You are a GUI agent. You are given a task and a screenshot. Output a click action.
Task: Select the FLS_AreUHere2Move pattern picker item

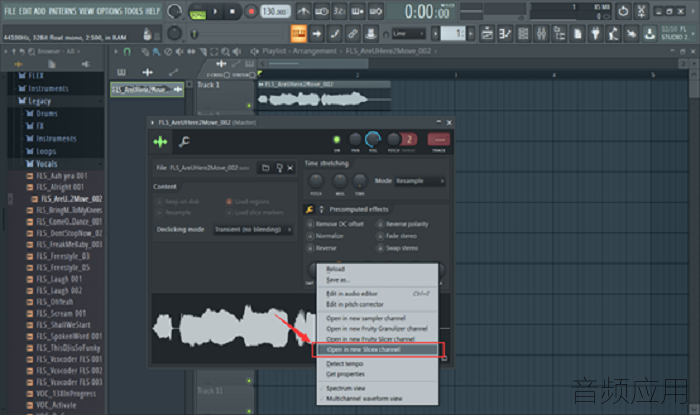point(147,89)
